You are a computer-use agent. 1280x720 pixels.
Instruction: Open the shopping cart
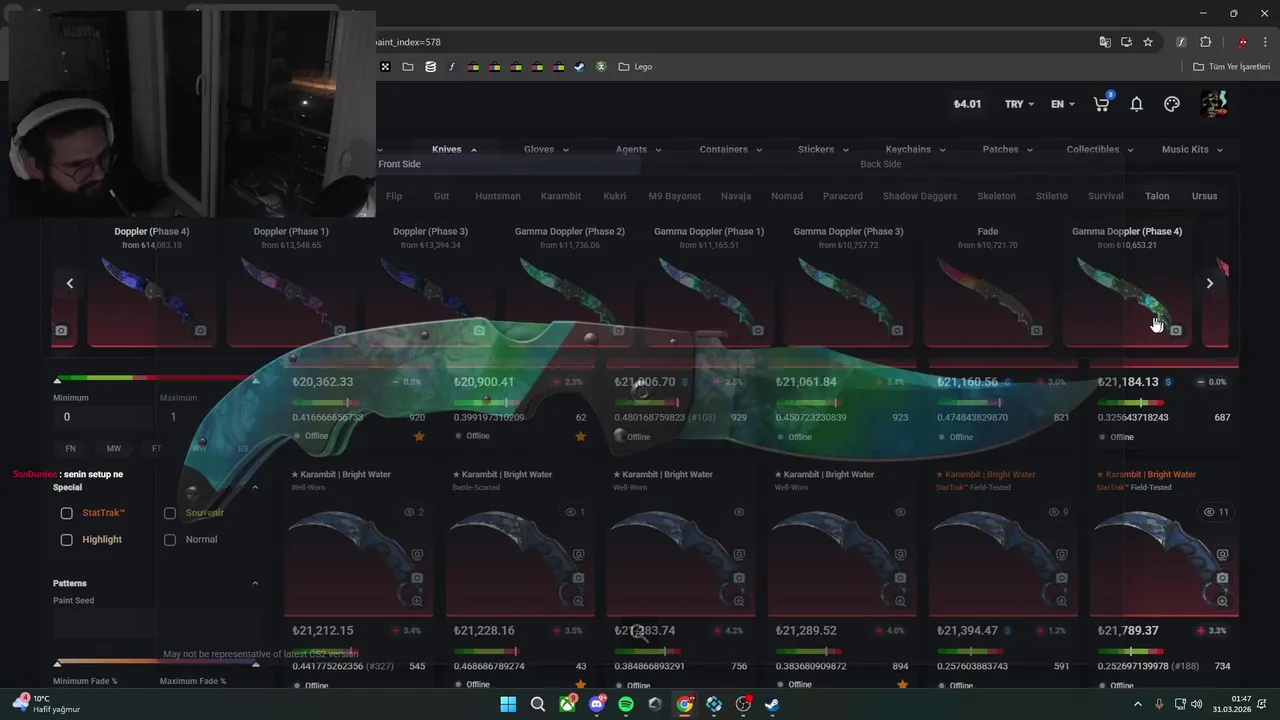[1103, 104]
